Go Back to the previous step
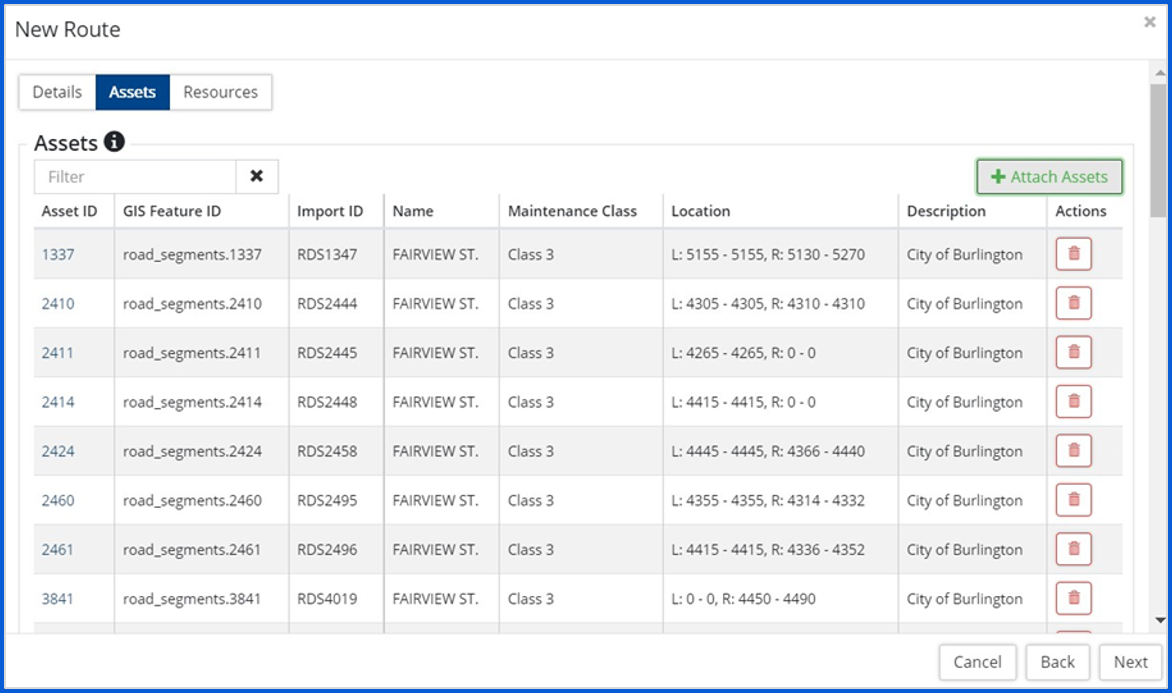 click(1057, 662)
